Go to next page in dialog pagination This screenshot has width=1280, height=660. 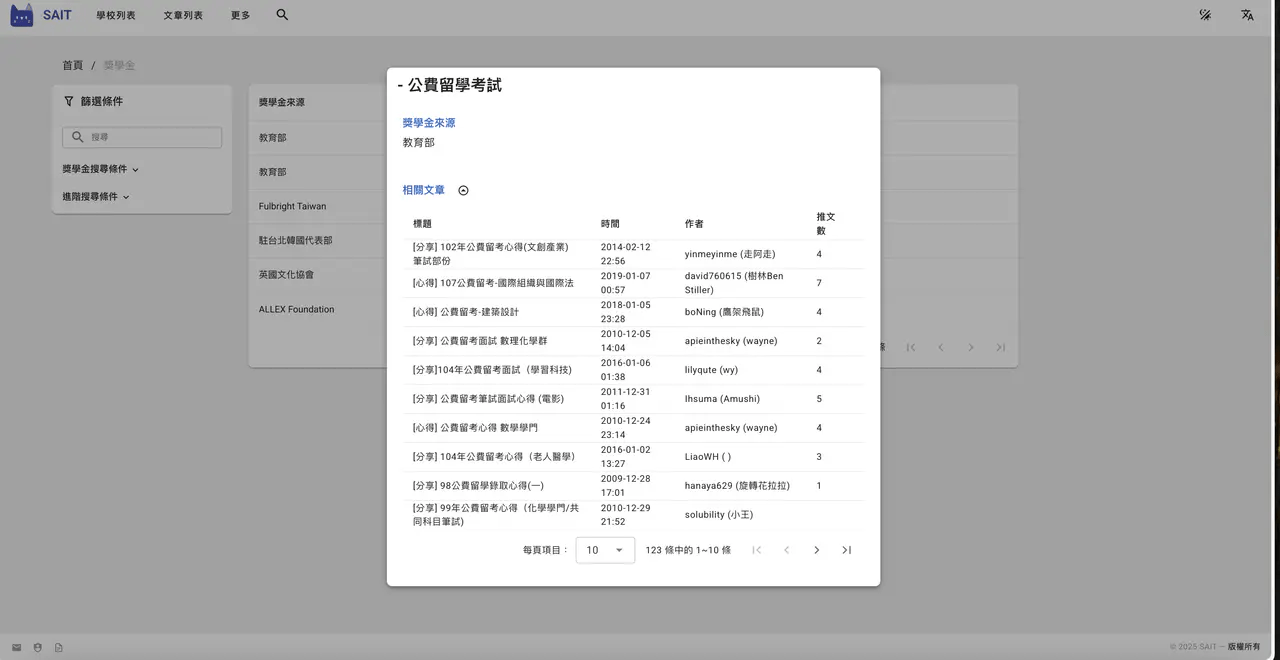816,550
